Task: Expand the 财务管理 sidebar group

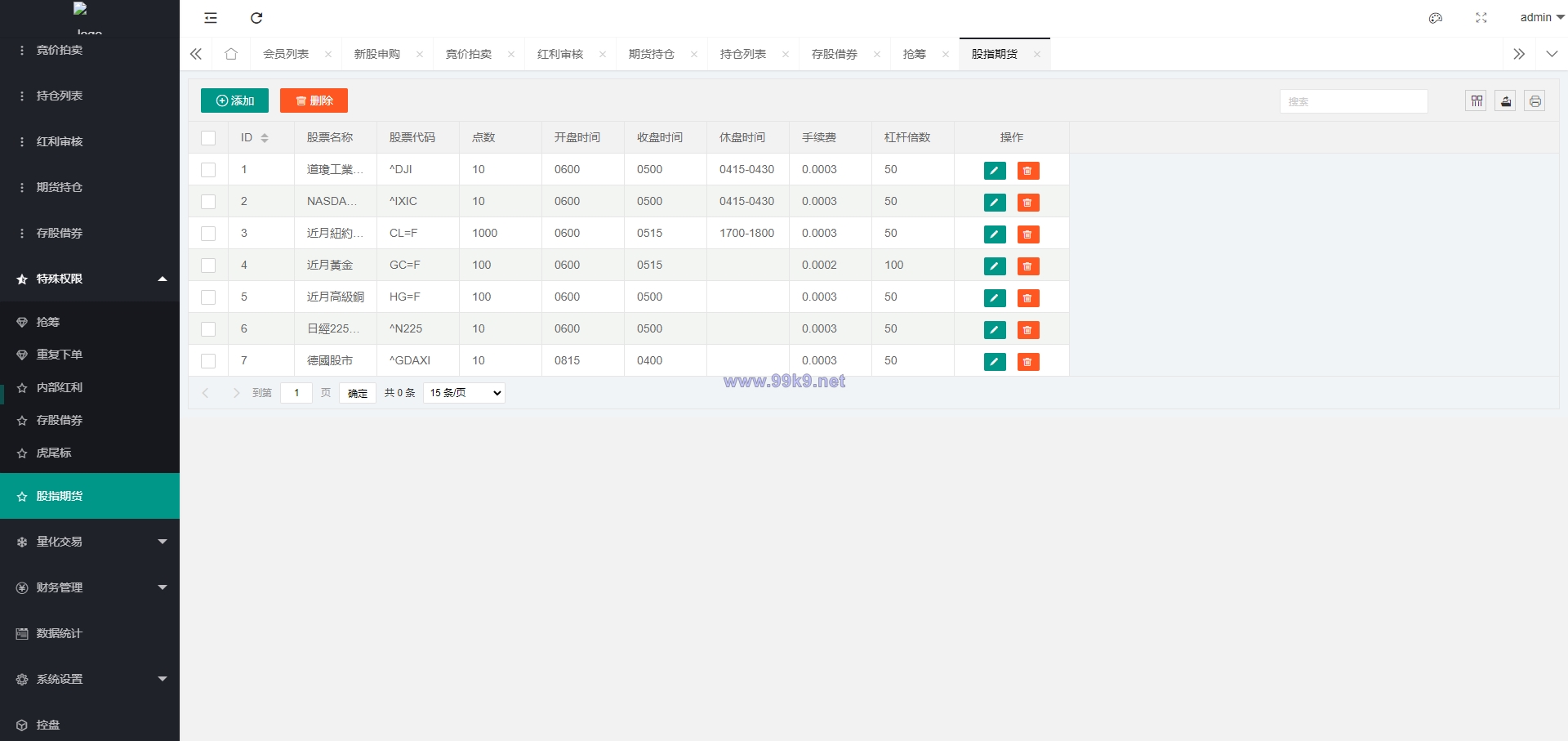Action: pyautogui.click(x=90, y=587)
